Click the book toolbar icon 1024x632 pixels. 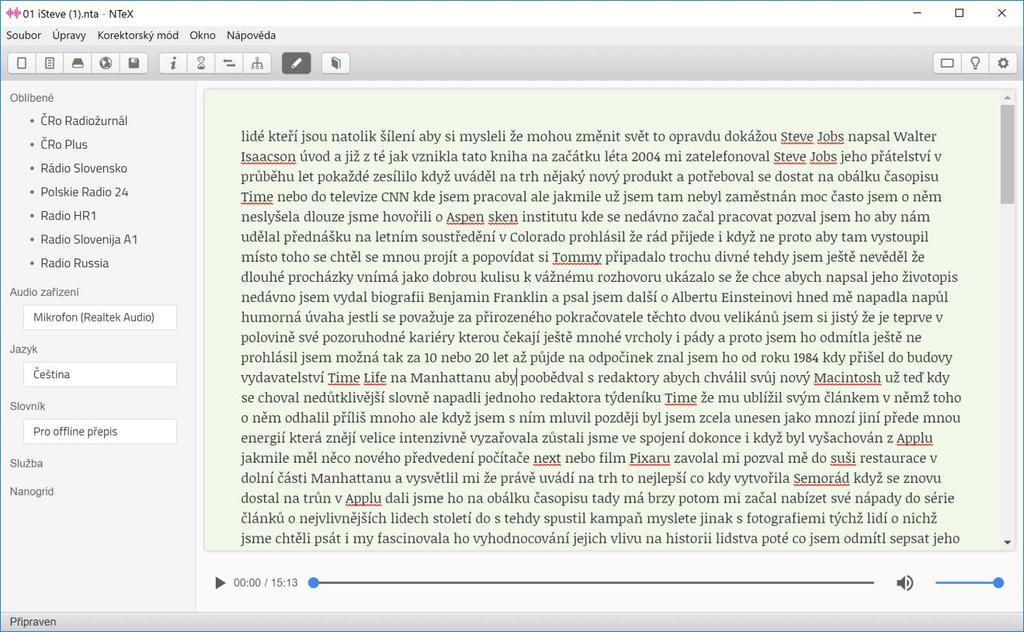336,63
